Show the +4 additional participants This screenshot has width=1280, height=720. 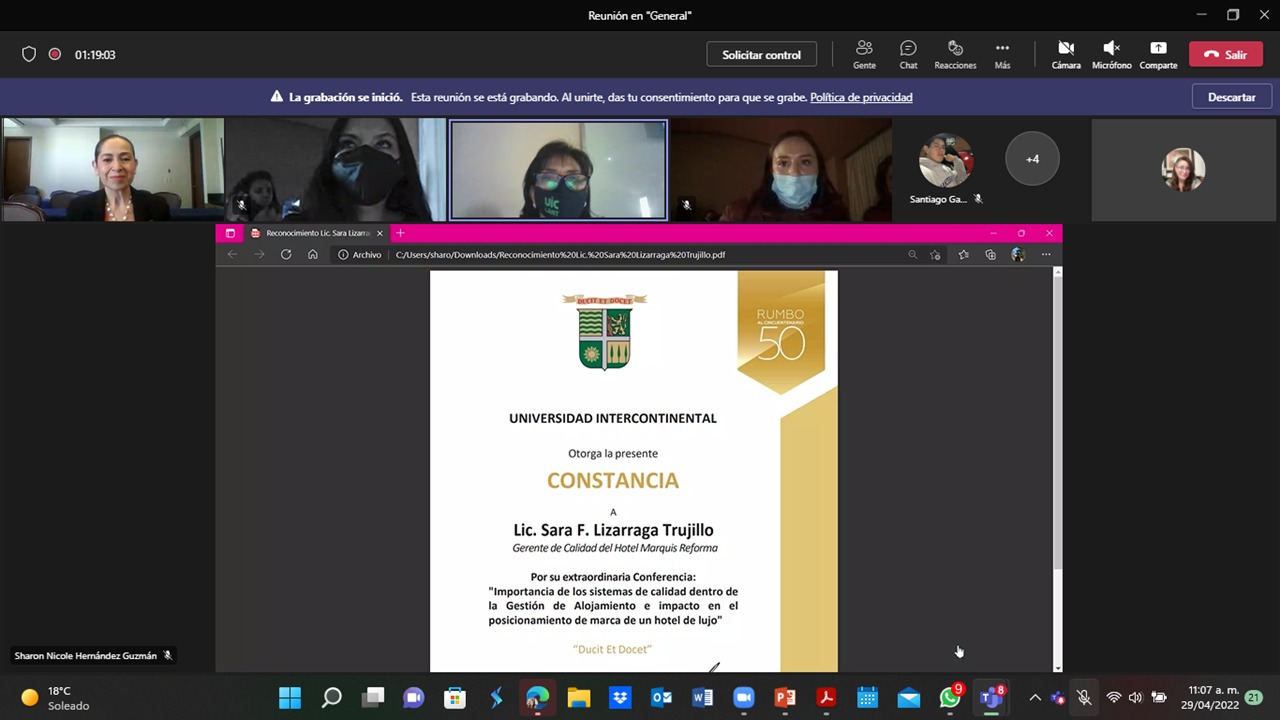pos(1032,159)
